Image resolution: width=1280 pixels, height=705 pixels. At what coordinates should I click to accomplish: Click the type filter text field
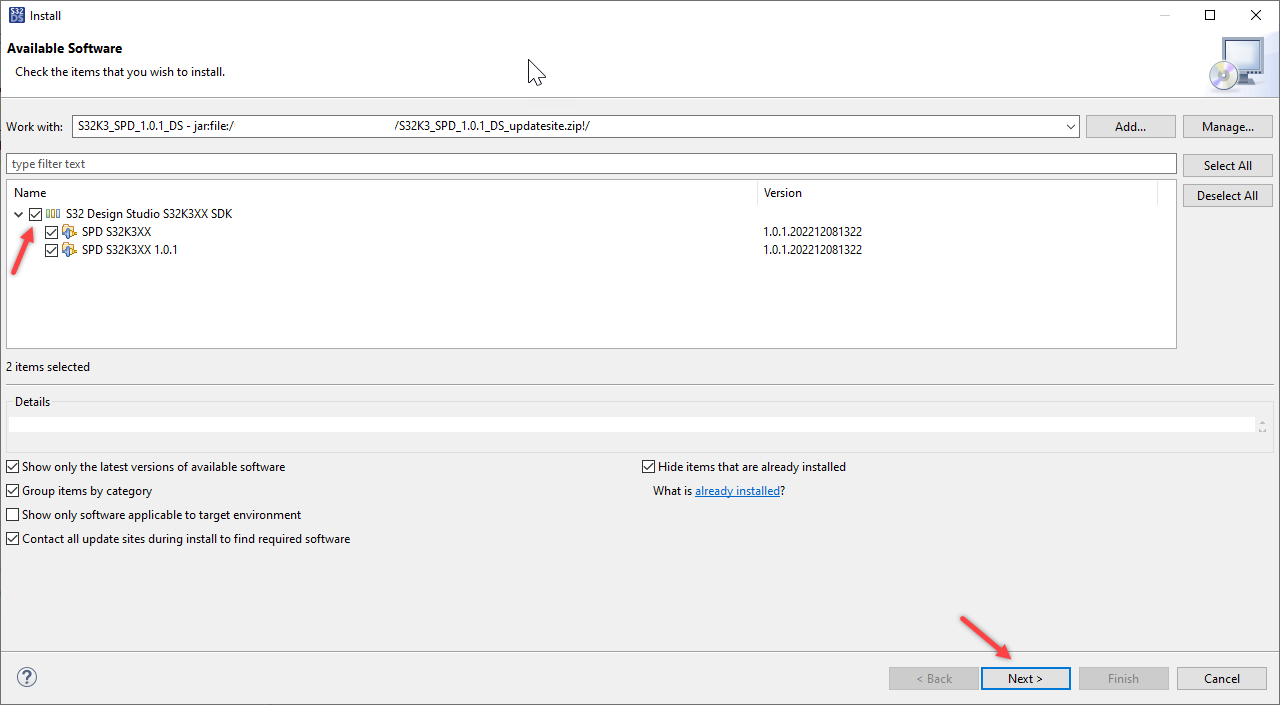coord(591,164)
